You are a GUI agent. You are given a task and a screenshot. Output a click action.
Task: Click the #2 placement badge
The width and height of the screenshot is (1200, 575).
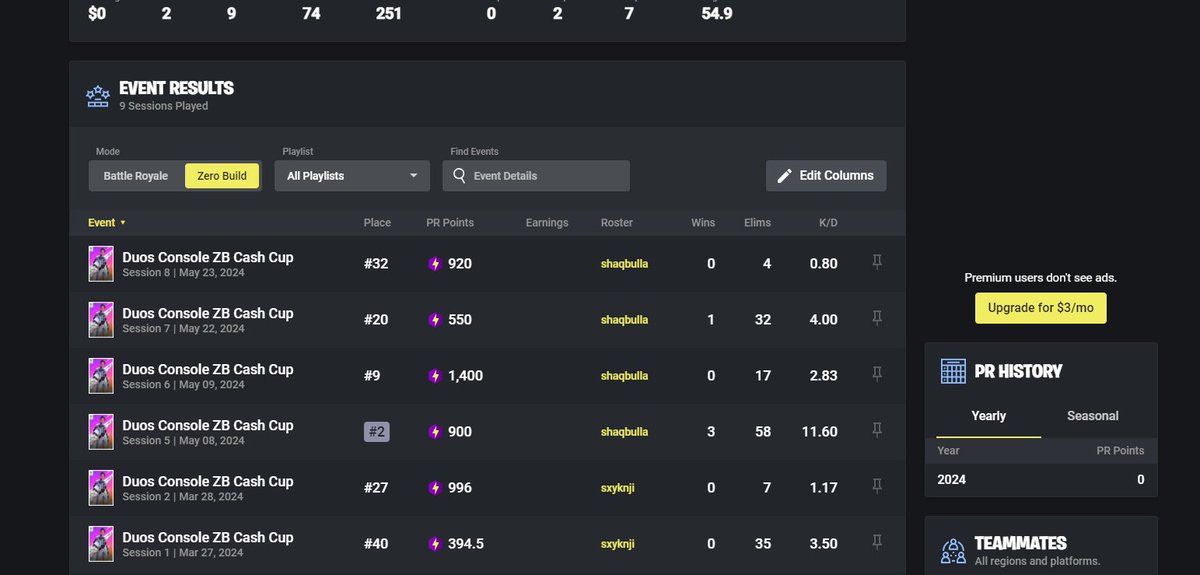tap(377, 432)
